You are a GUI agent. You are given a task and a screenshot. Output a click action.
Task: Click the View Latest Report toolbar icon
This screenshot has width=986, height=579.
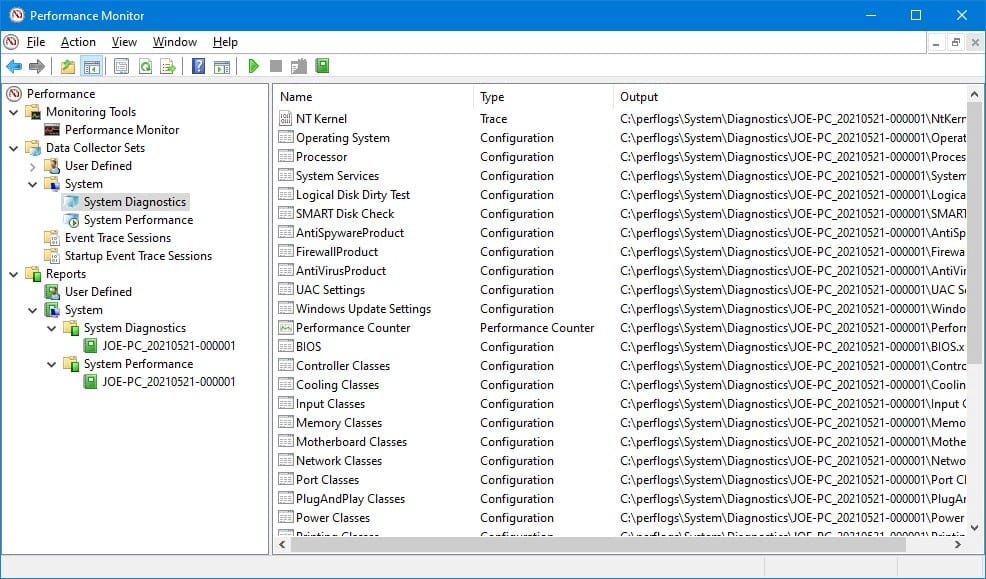(222, 66)
